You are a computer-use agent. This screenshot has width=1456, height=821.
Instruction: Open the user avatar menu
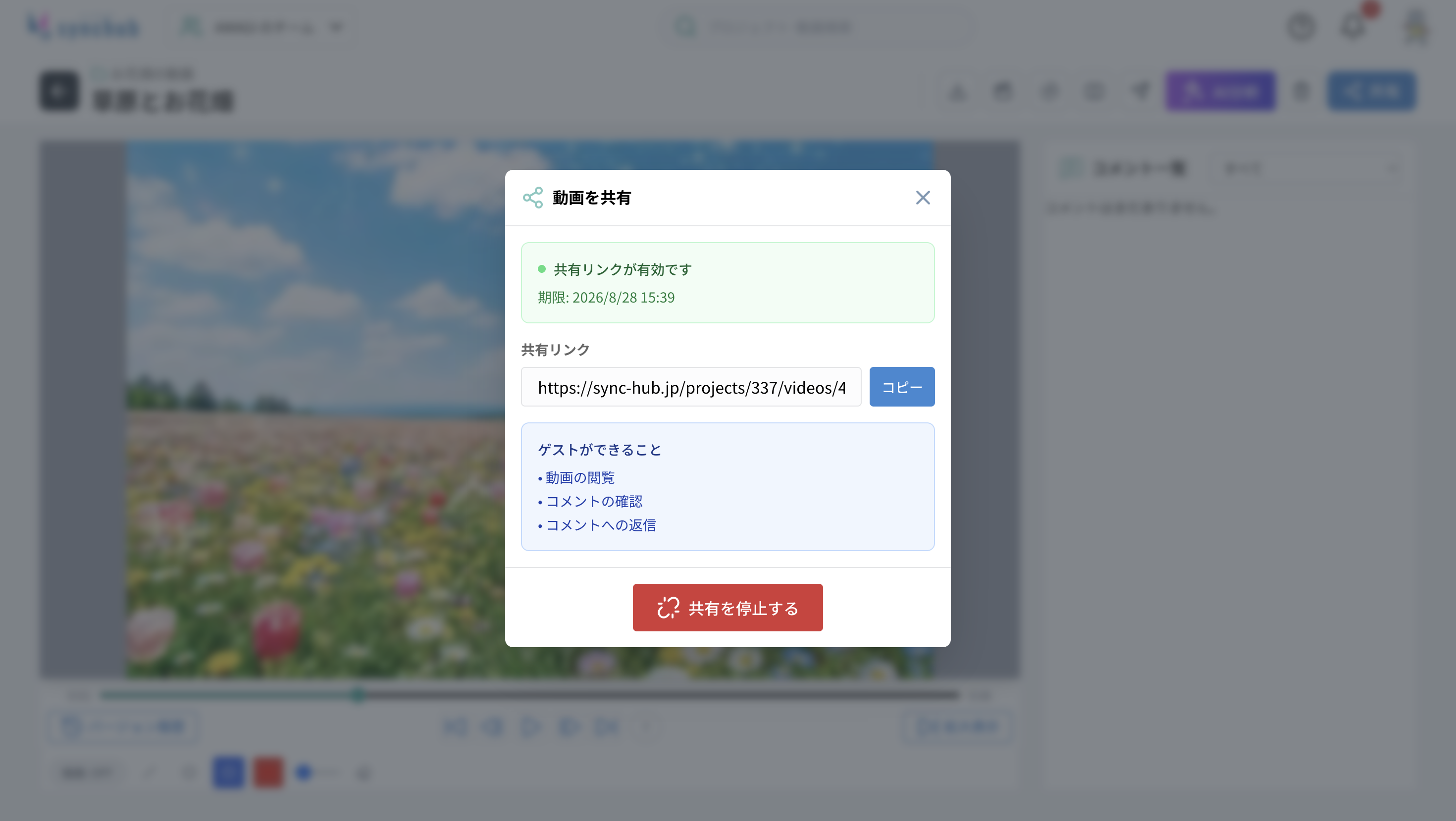(x=1416, y=27)
